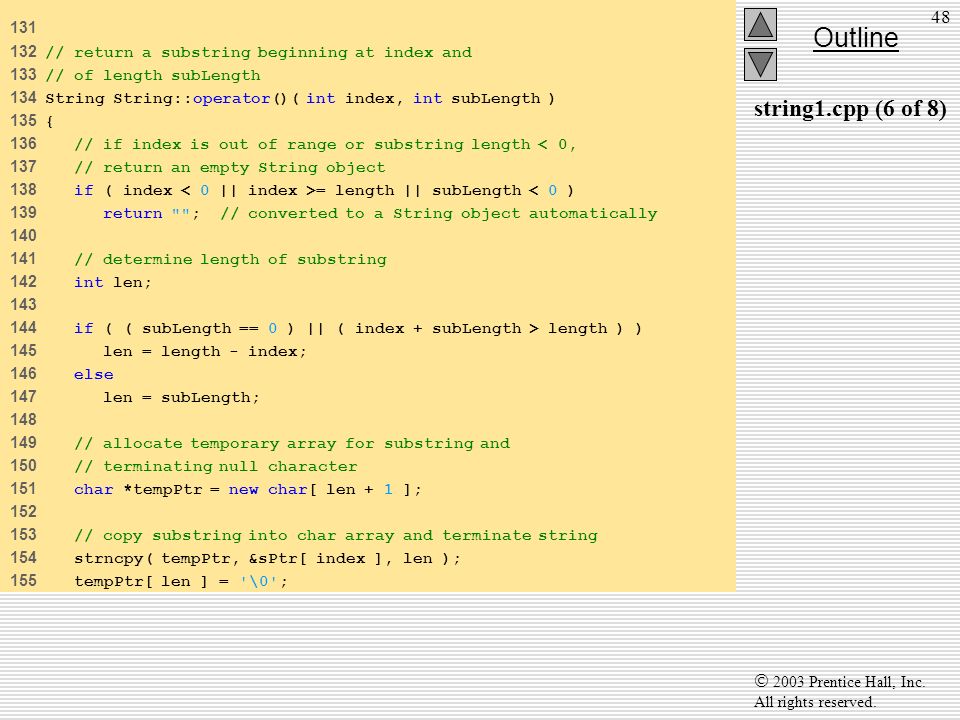Image resolution: width=960 pixels, height=720 pixels.
Task: Click line number 151
Action: point(23,489)
